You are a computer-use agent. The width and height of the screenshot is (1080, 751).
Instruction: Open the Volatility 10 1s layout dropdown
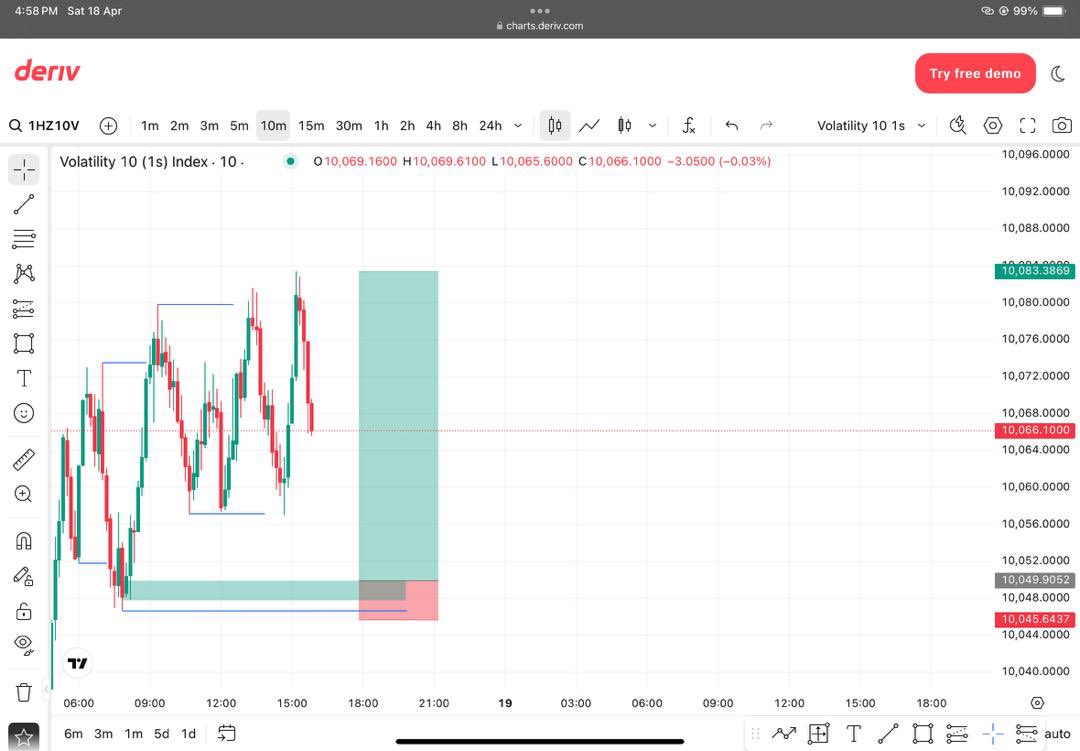pyautogui.click(x=871, y=125)
